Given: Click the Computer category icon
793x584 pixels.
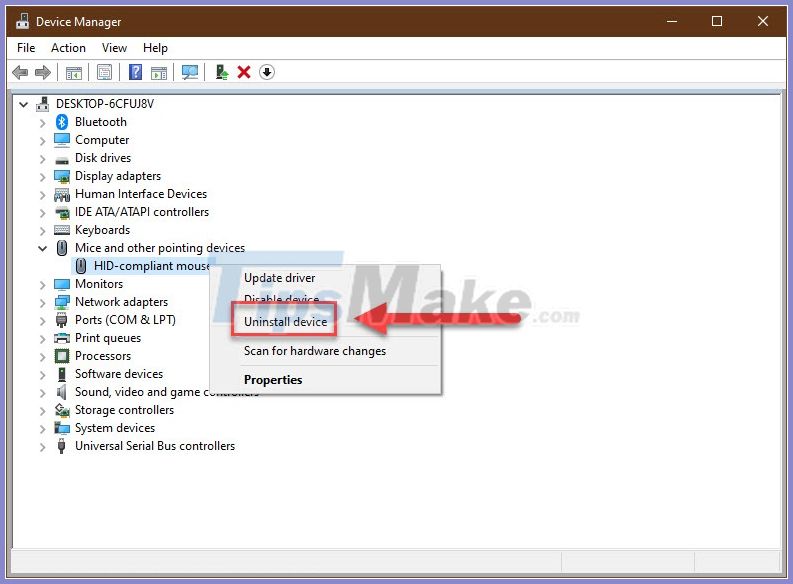Looking at the screenshot, I should 62,140.
